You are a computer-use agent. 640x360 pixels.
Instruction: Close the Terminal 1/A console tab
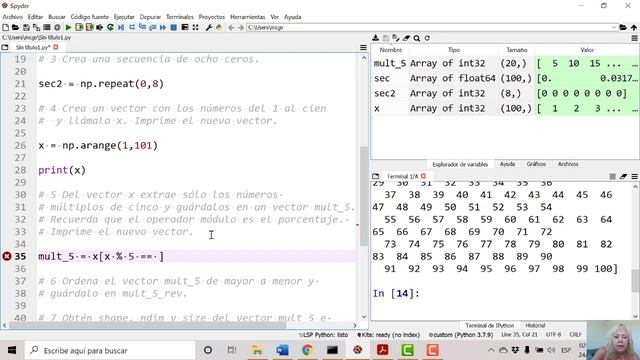tap(423, 176)
